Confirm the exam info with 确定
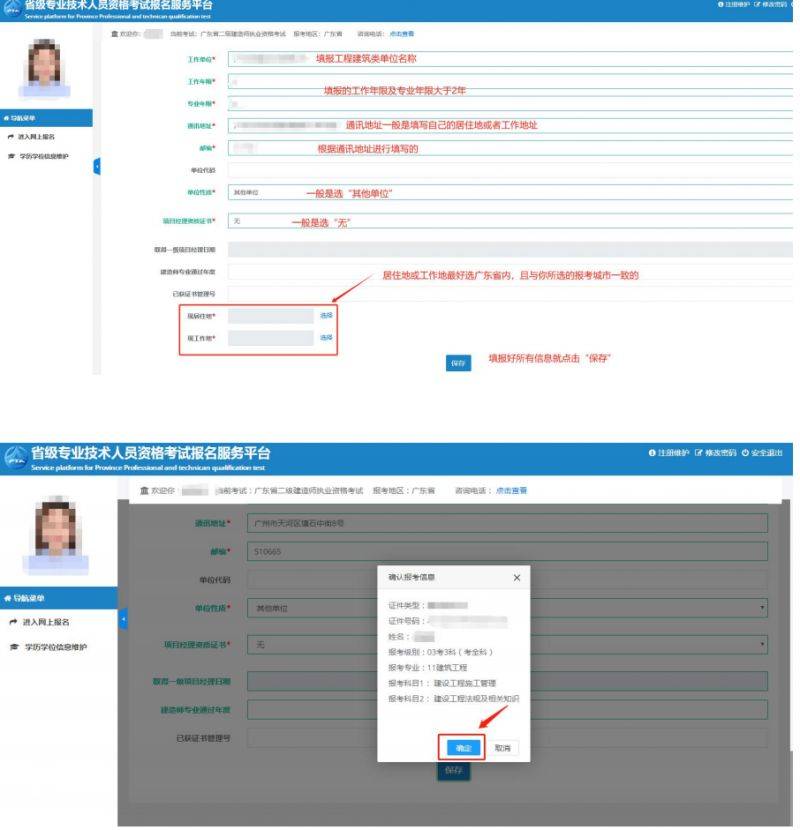The width and height of the screenshot is (800, 830). 463,748
